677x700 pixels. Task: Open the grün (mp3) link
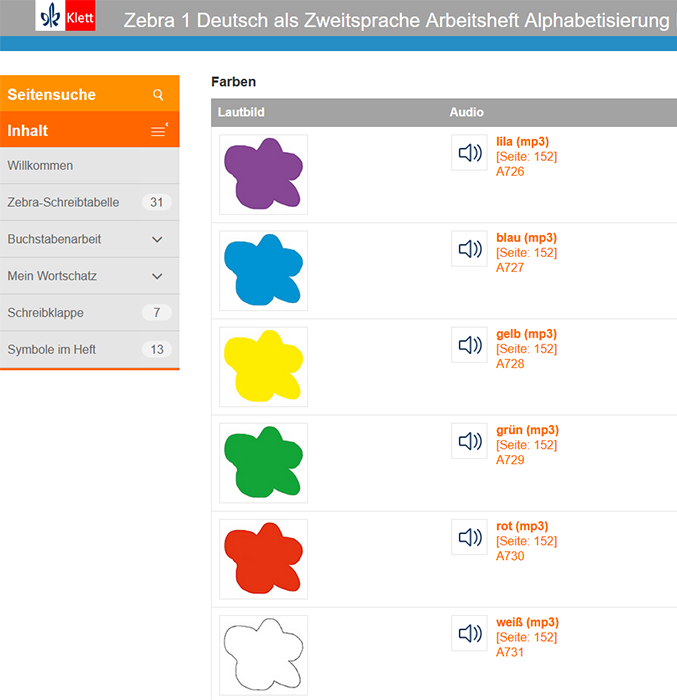[527, 430]
